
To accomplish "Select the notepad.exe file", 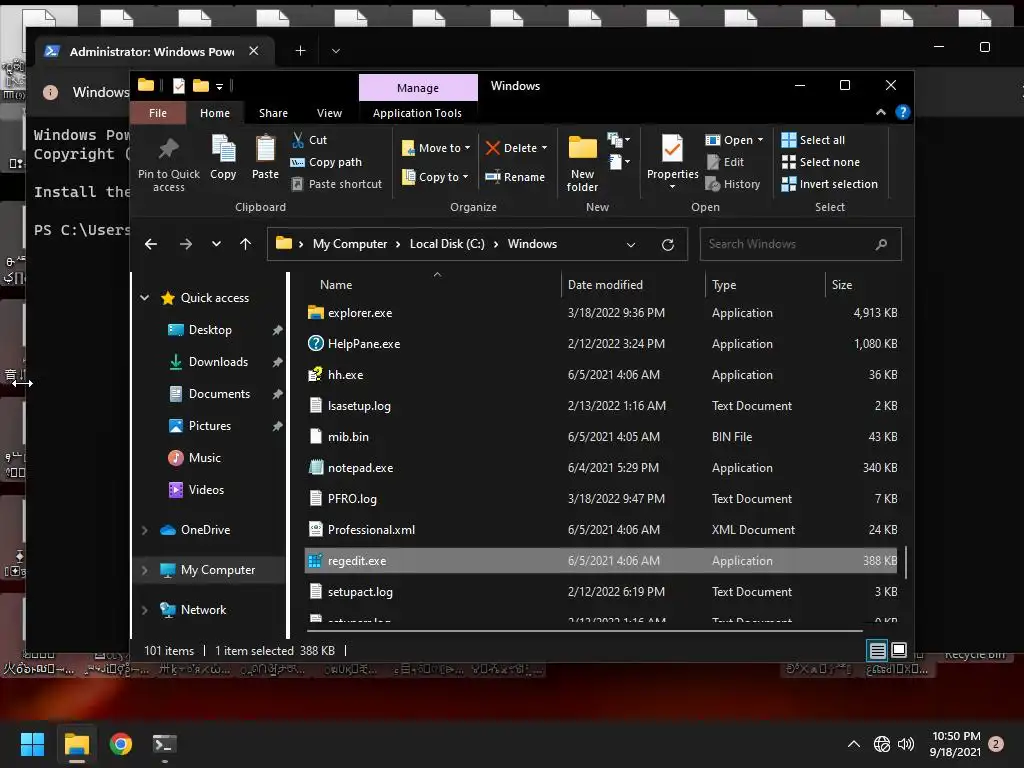I will point(602,468).
